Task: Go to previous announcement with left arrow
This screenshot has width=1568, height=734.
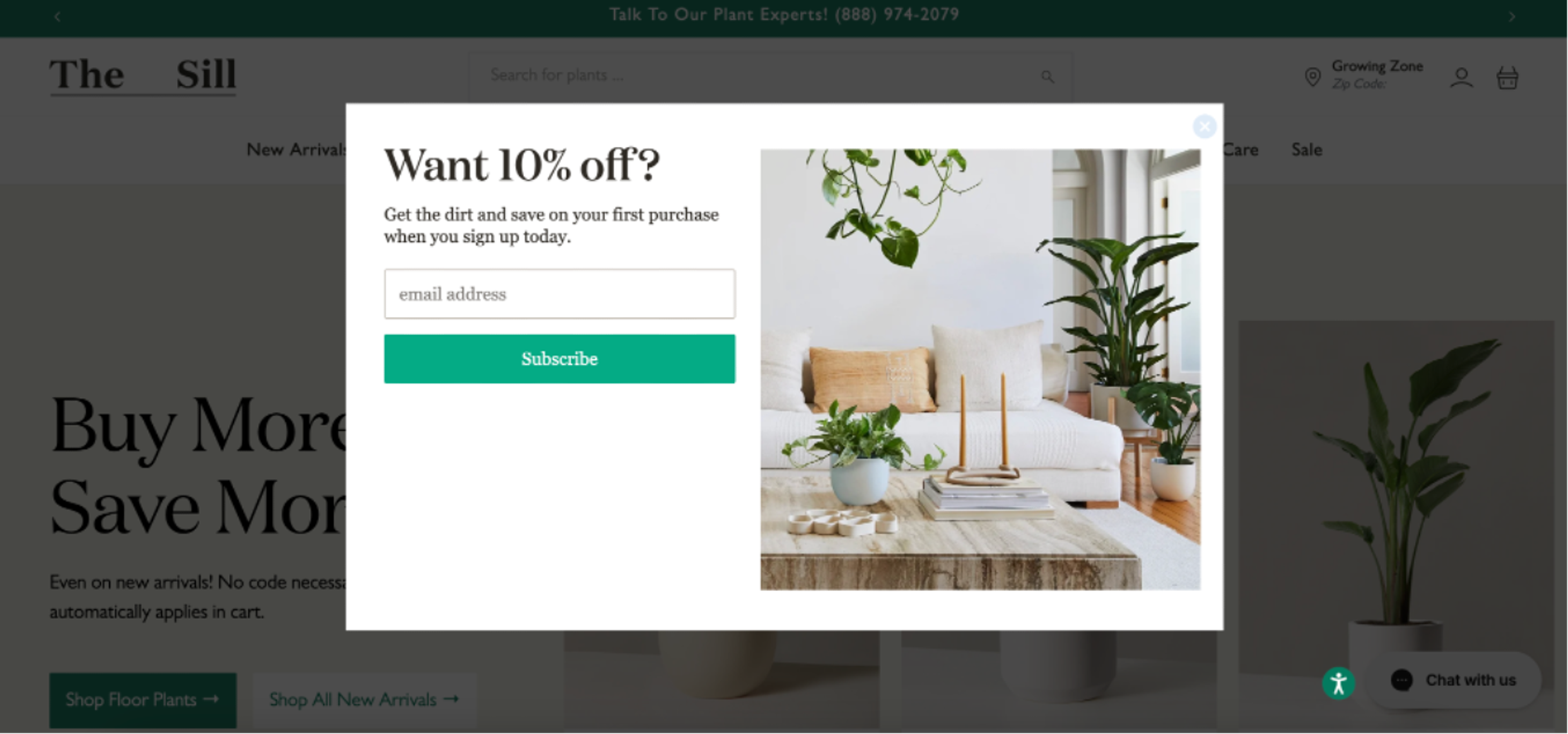Action: [57, 16]
